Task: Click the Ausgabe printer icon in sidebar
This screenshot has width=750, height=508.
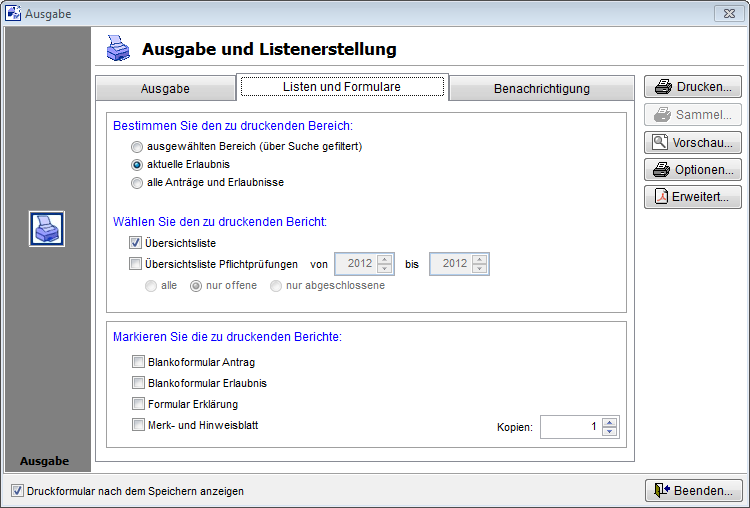Action: pyautogui.click(x=47, y=229)
